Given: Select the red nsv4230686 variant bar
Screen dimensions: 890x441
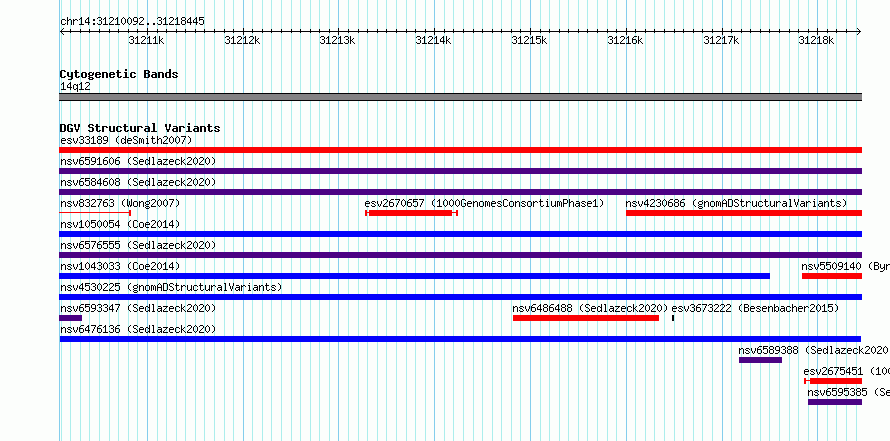Looking at the screenshot, I should 744,213.
